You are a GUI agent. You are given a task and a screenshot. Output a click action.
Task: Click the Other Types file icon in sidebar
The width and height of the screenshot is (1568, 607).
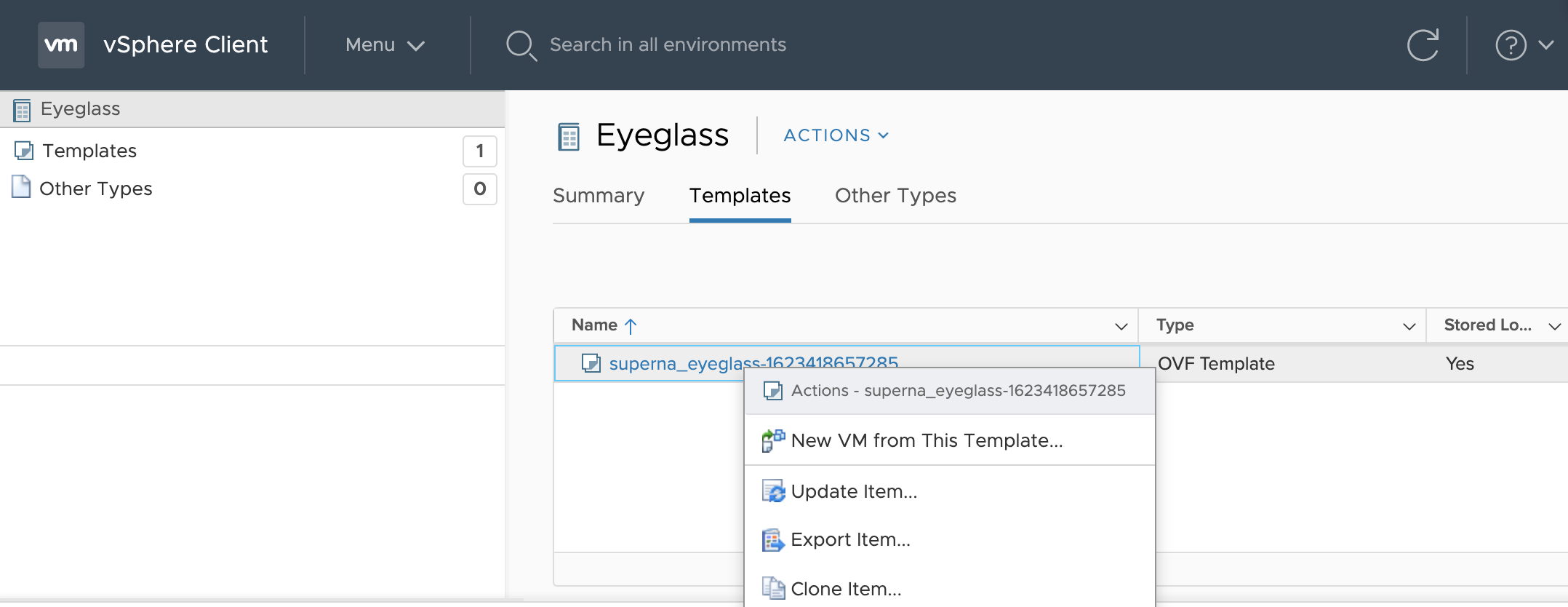pos(21,187)
